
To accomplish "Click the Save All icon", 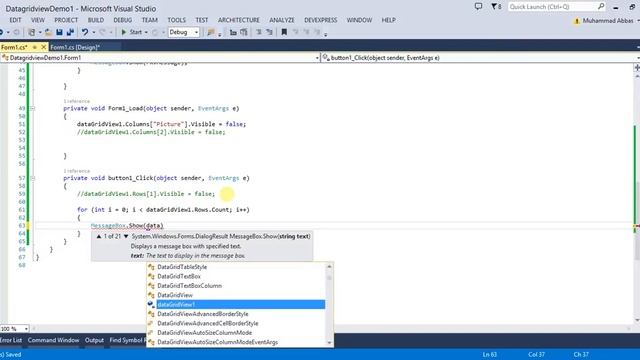I will (x=70, y=32).
